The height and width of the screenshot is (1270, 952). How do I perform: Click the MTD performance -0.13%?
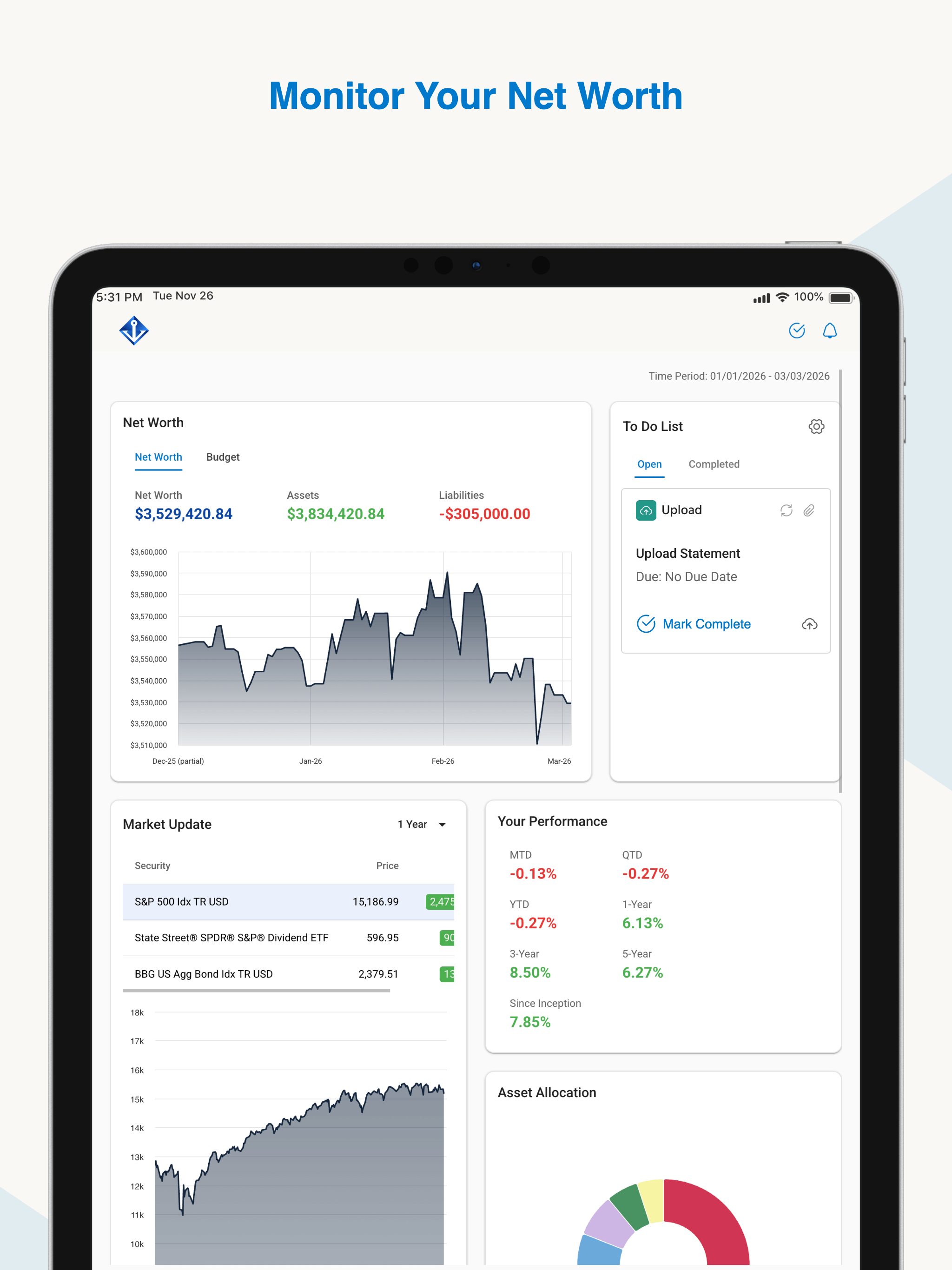pos(533,873)
